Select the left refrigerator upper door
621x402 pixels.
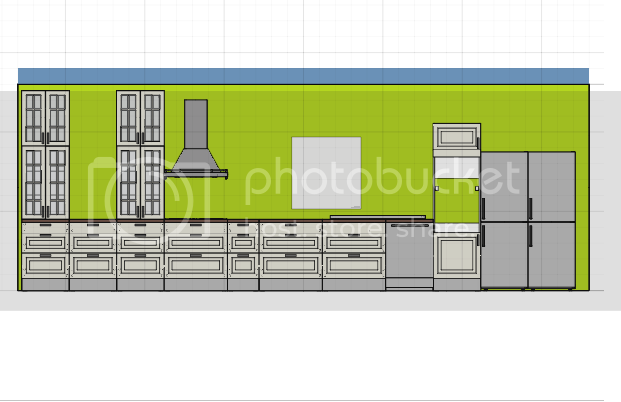(x=504, y=187)
